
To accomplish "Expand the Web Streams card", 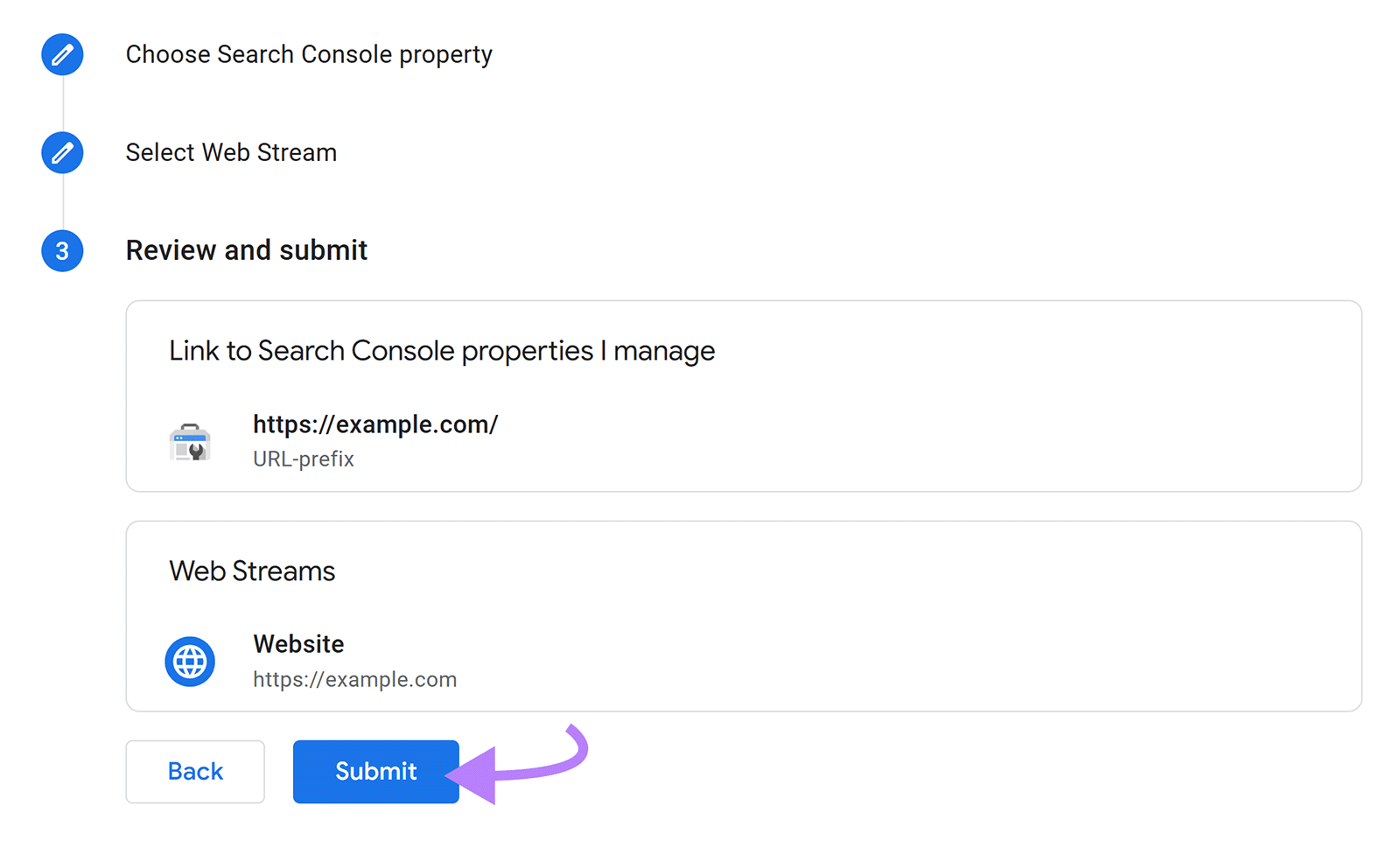I will (x=252, y=571).
